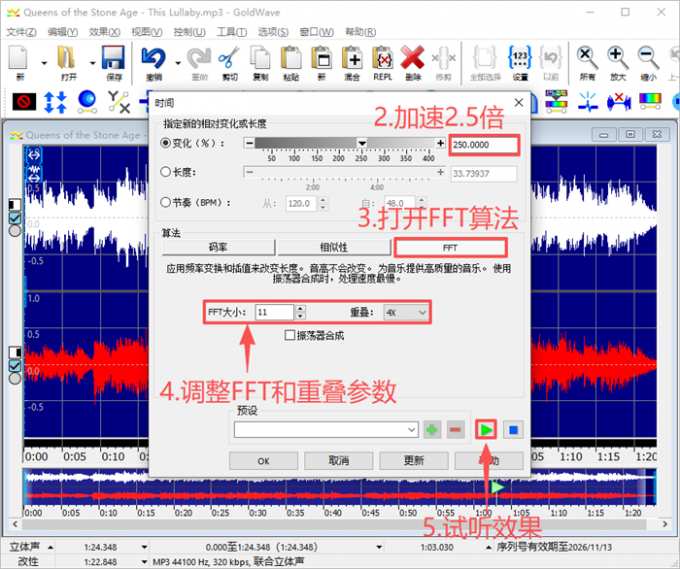Click the Y/X effect icon
The width and height of the screenshot is (680, 569).
click(x=119, y=102)
